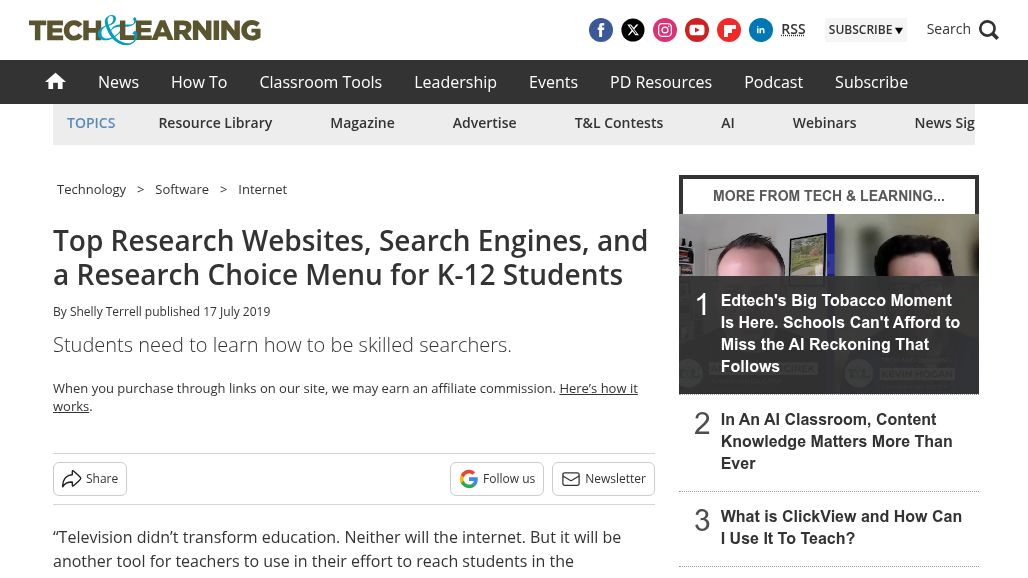Open Tech & Learning Facebook page icon

pos(601,30)
